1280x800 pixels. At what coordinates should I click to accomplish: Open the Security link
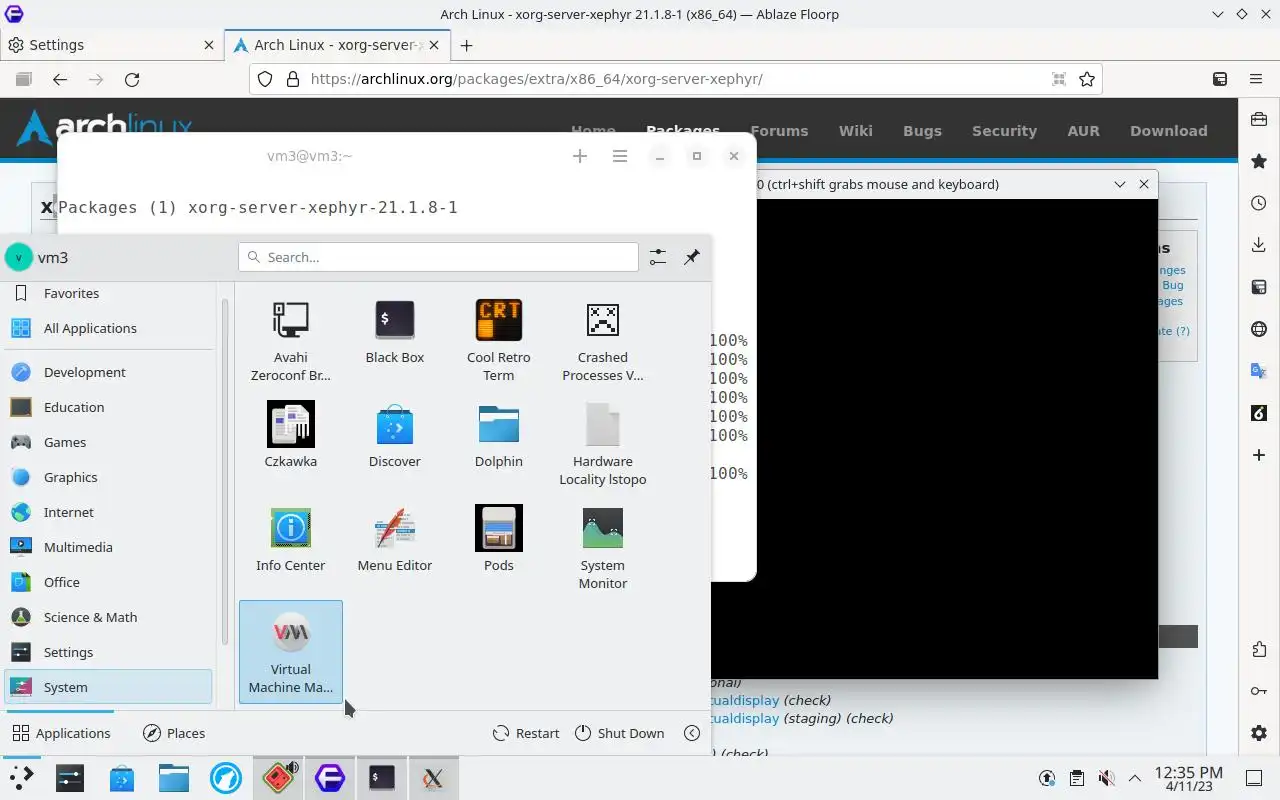(x=1004, y=131)
